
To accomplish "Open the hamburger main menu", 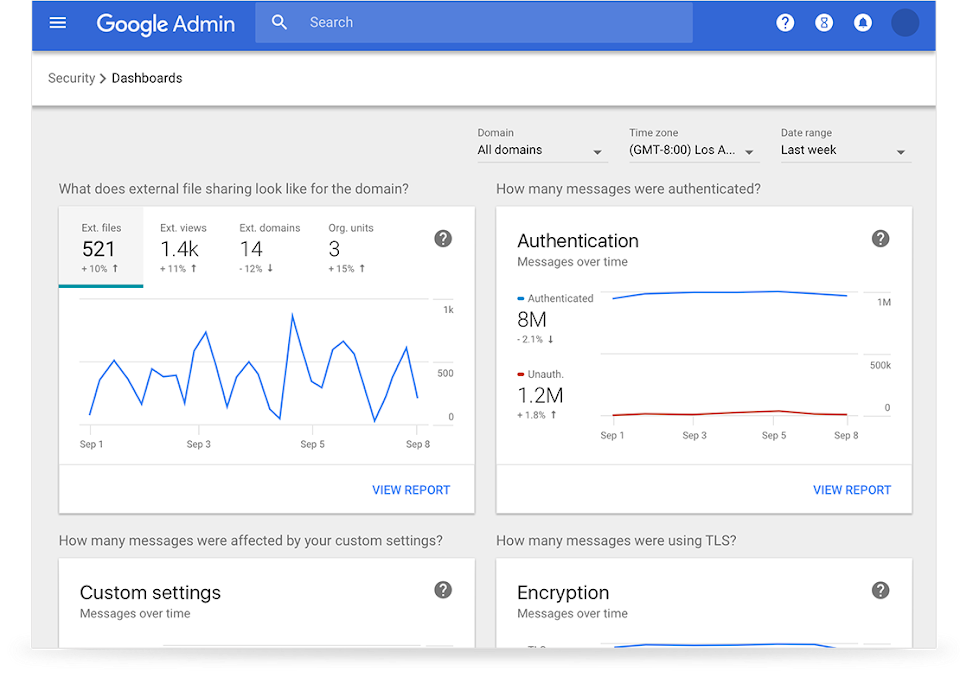I will [58, 23].
